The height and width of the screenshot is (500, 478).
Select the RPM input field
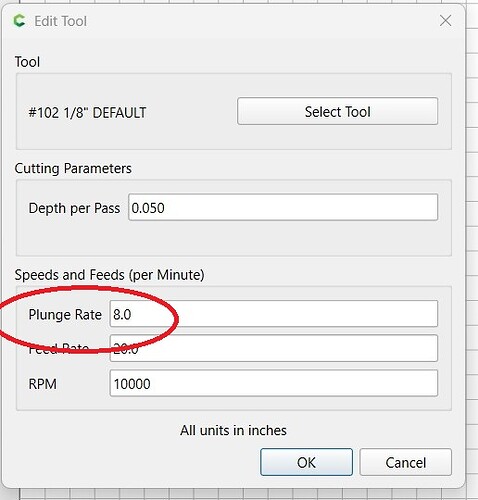coord(273,383)
